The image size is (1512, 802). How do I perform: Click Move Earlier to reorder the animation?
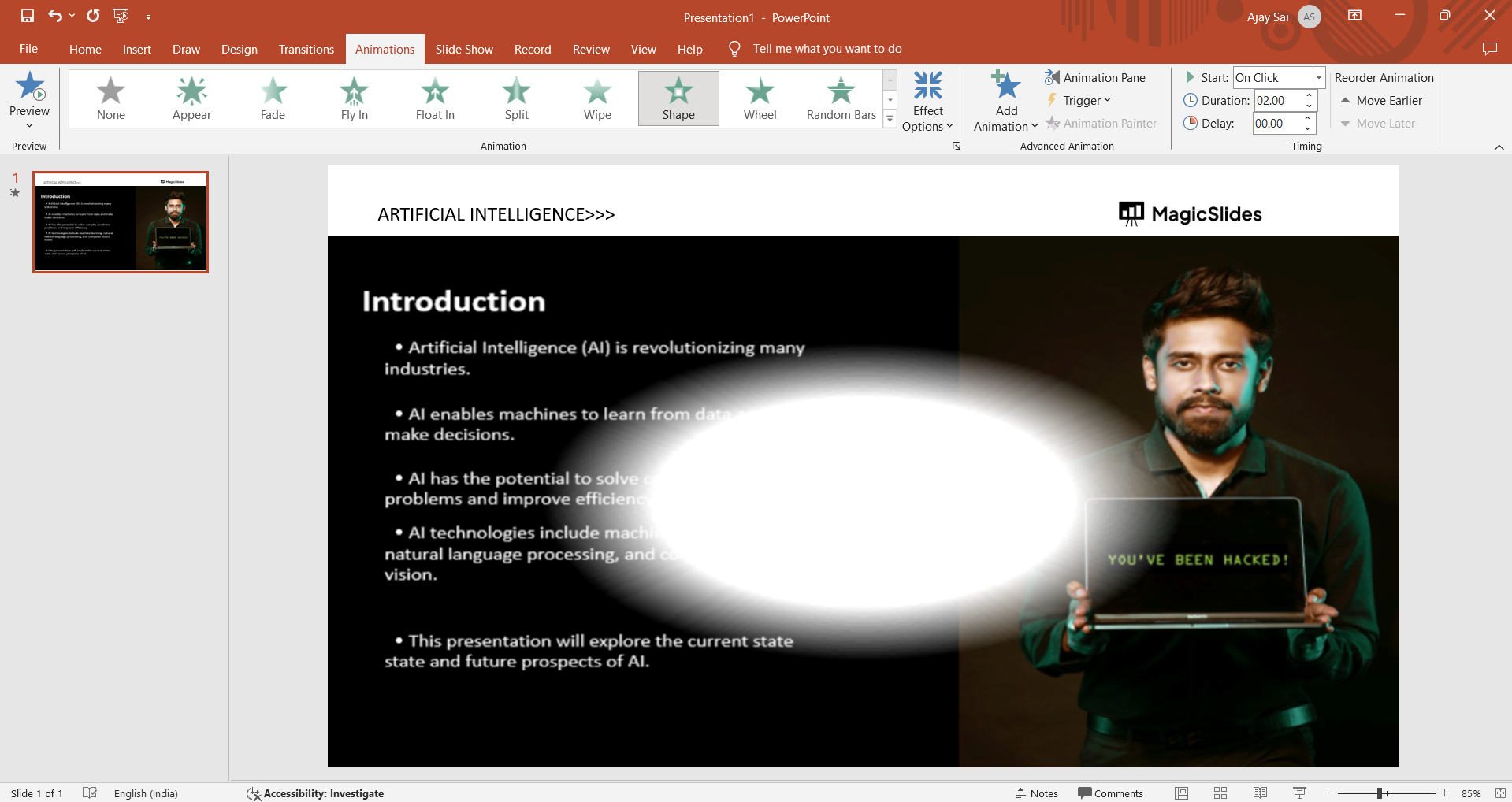(1381, 100)
